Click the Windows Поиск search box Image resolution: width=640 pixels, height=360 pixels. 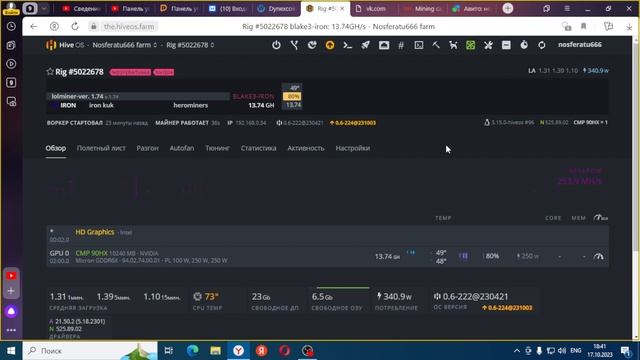pyautogui.click(x=90, y=351)
